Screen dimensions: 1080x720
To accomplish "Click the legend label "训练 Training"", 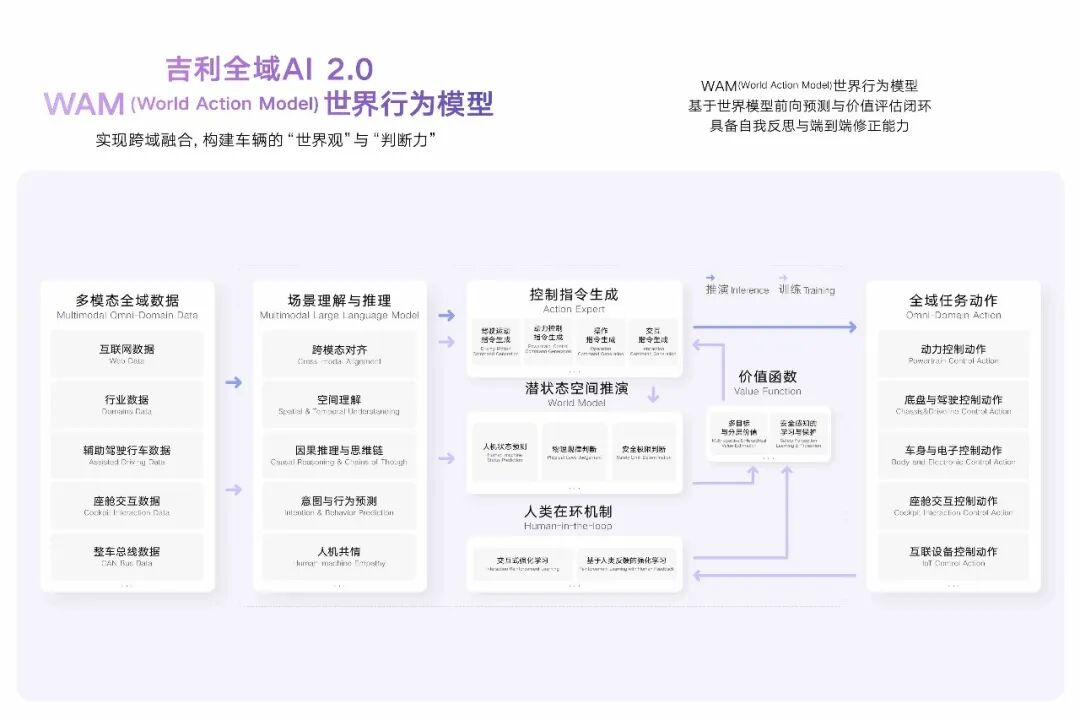I will (x=807, y=289).
